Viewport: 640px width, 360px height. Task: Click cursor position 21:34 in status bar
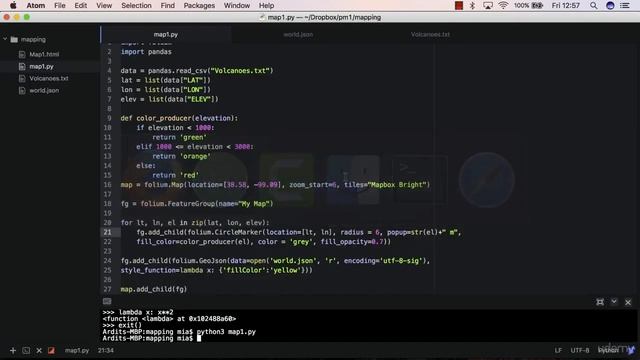tap(106, 351)
